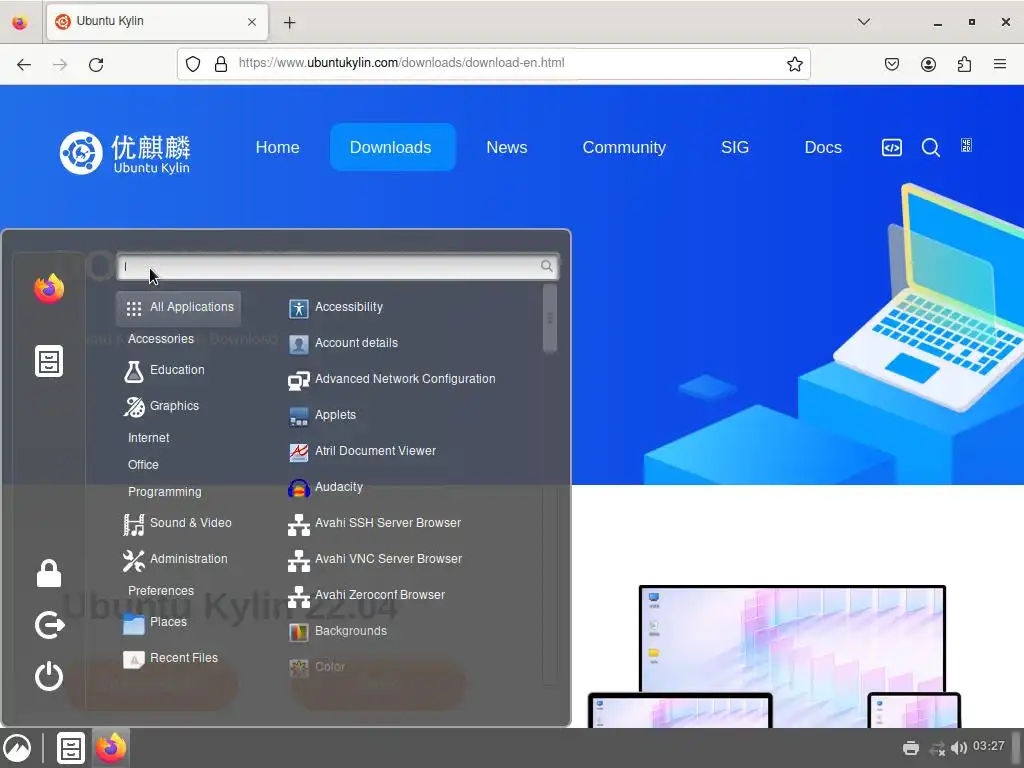Click the Firefox forward arrow

(x=60, y=65)
